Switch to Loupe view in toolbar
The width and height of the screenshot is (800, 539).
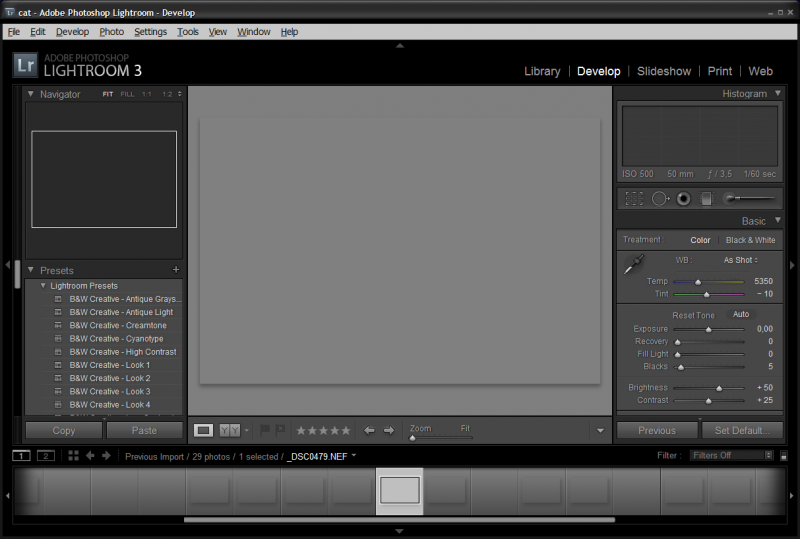pyautogui.click(x=203, y=430)
